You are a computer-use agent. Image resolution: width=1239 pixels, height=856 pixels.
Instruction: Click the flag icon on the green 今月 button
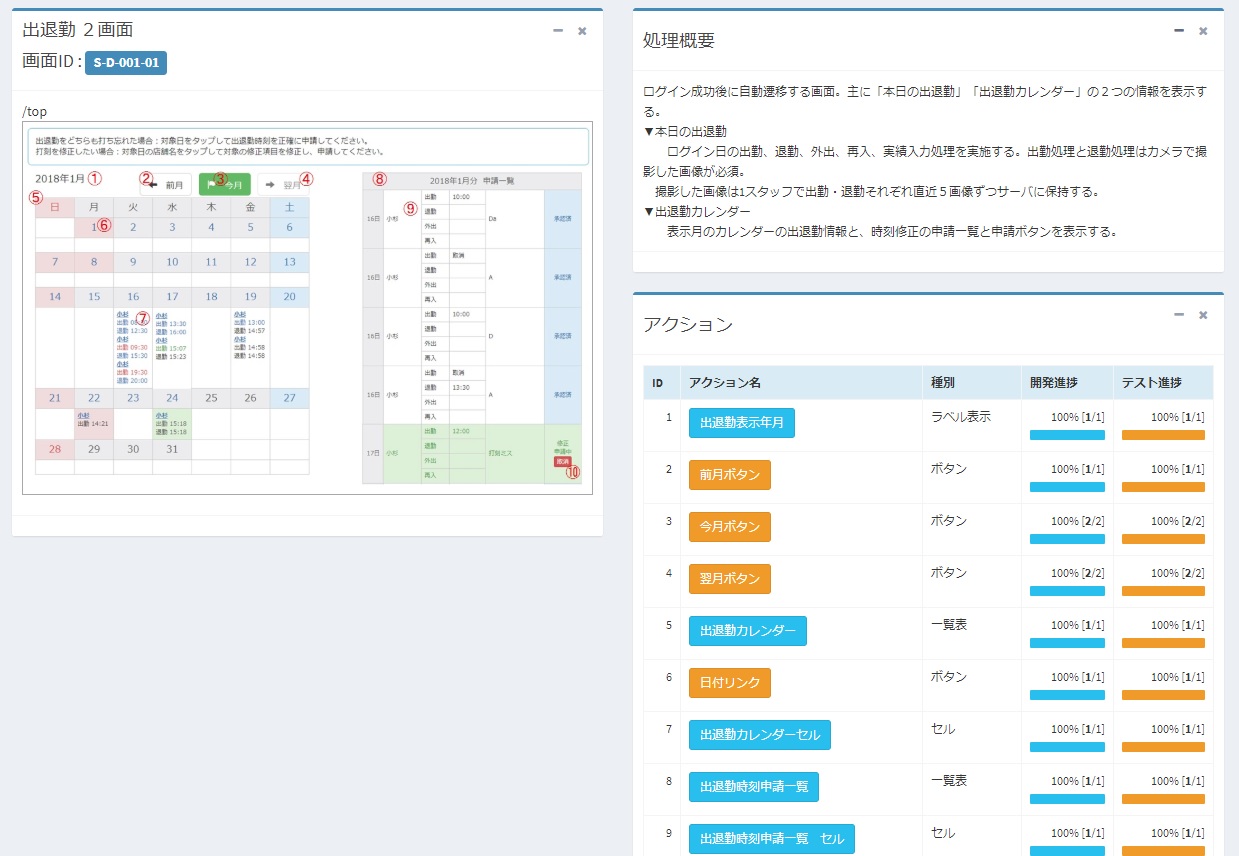tap(213, 184)
